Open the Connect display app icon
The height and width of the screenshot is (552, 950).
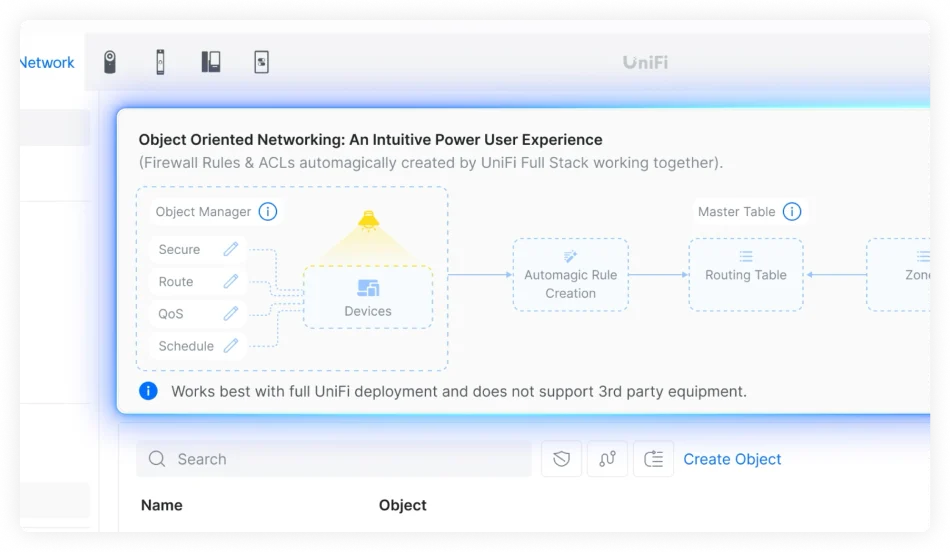[x=261, y=62]
